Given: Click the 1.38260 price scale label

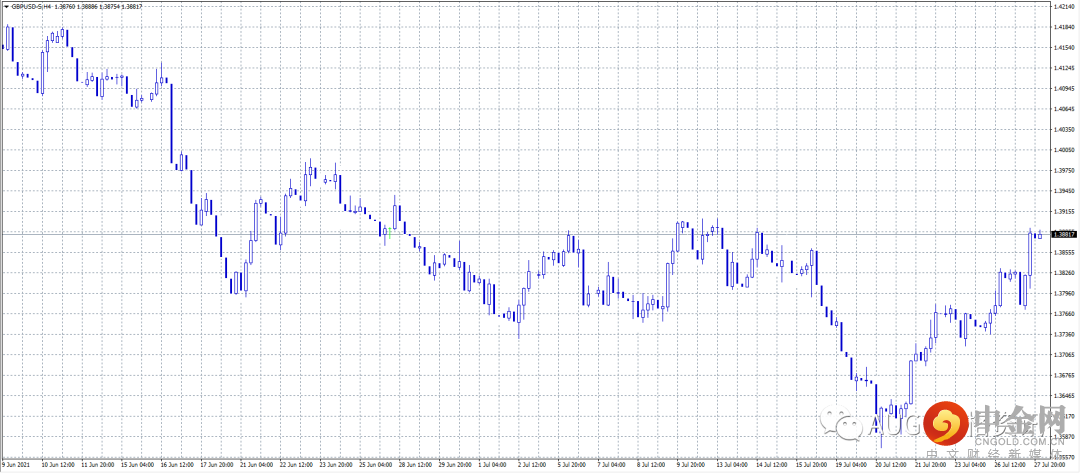Looking at the screenshot, I should point(1063,273).
